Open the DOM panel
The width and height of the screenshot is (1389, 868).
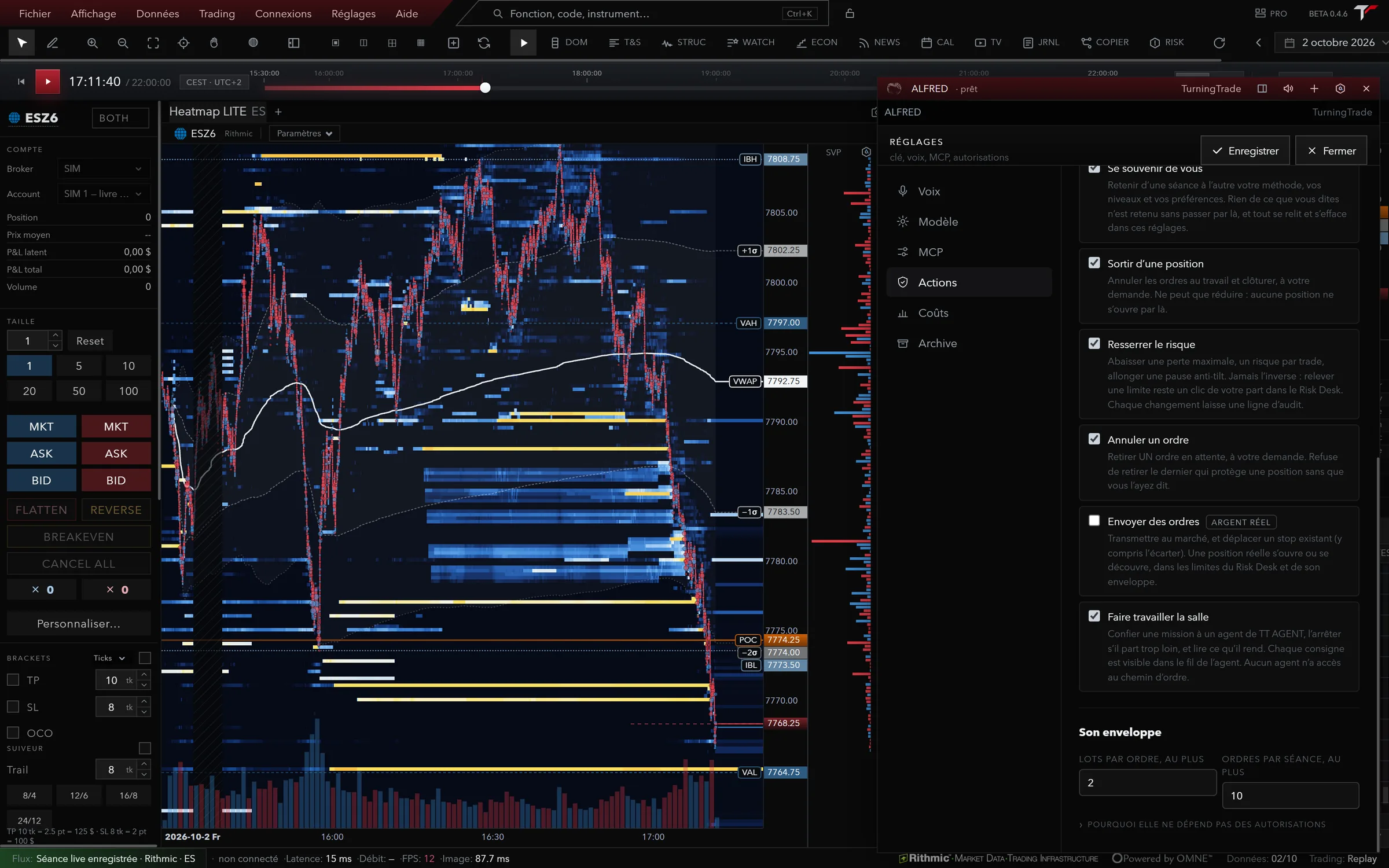point(569,43)
